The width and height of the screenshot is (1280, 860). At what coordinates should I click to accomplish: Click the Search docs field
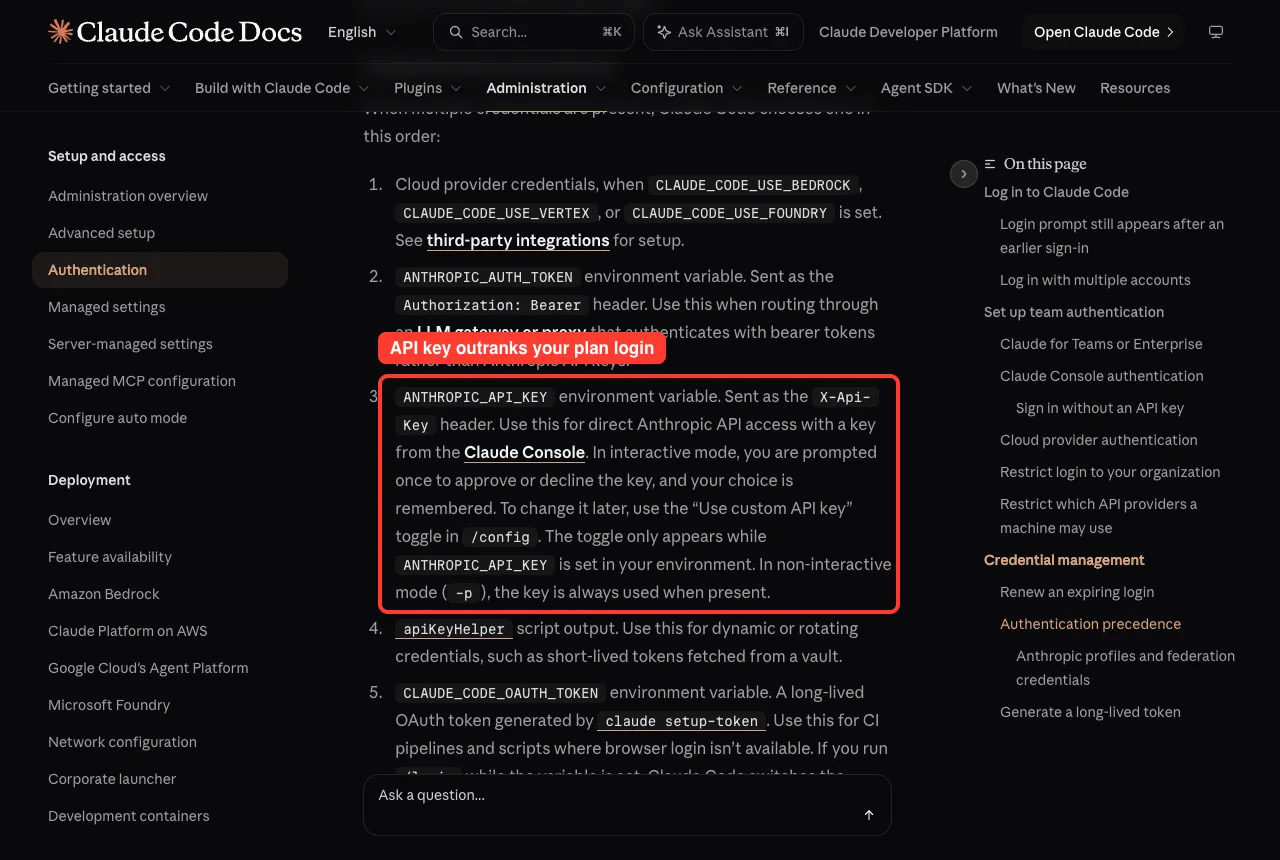coord(534,32)
